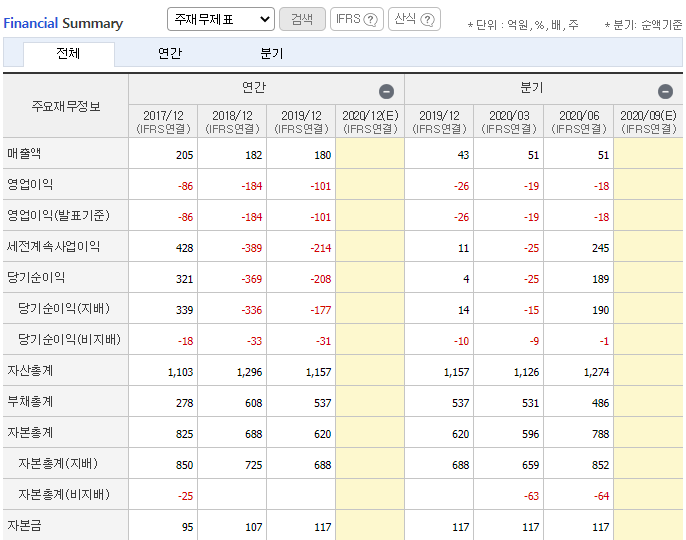This screenshot has width=686, height=540.
Task: Click the 매출액 value 182
Action: tap(254, 155)
